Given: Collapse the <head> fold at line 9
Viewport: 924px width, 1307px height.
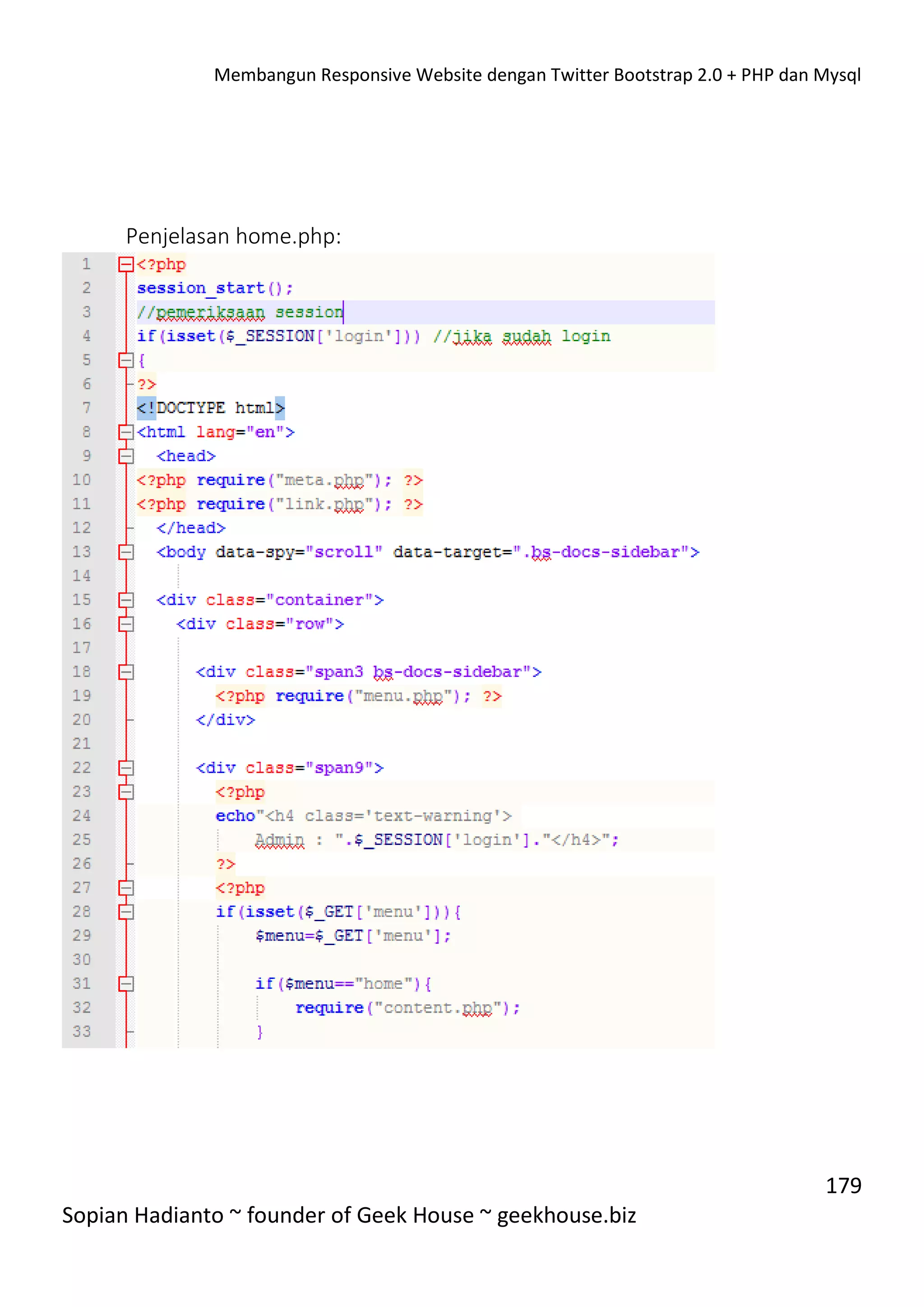Looking at the screenshot, I should 126,456.
